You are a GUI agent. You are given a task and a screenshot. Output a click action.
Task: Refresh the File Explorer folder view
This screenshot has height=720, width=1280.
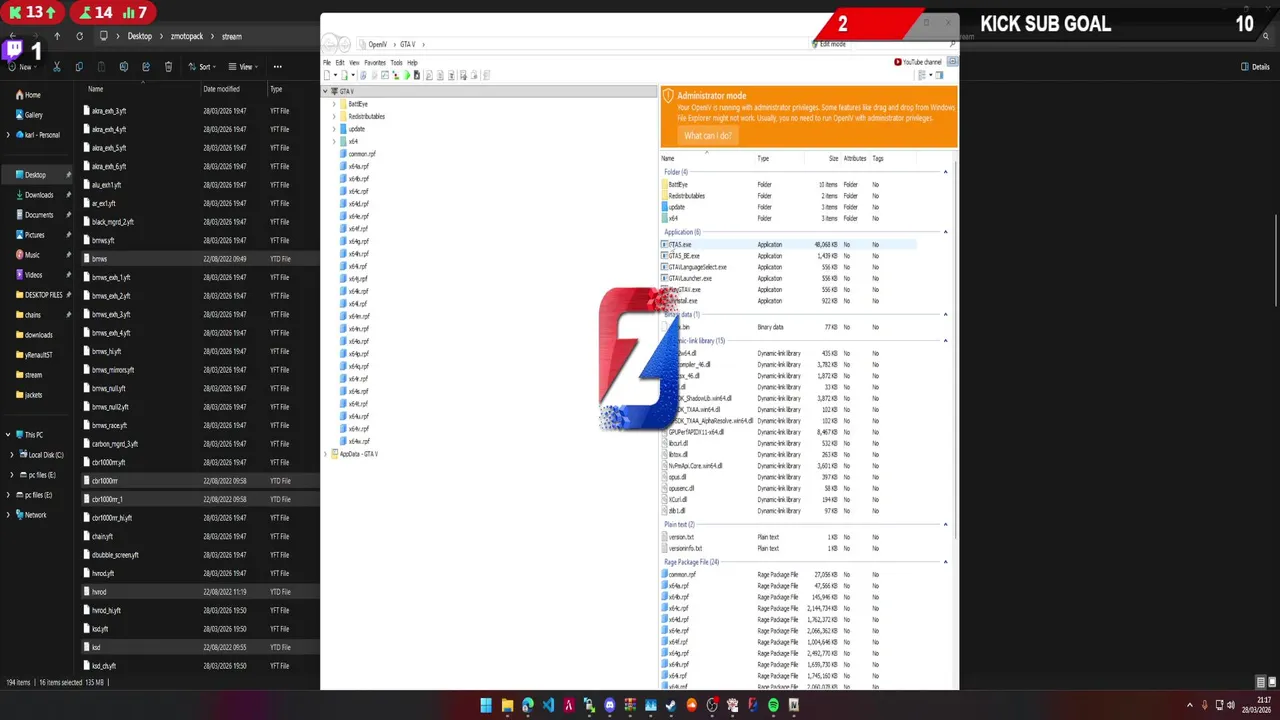pos(79,36)
